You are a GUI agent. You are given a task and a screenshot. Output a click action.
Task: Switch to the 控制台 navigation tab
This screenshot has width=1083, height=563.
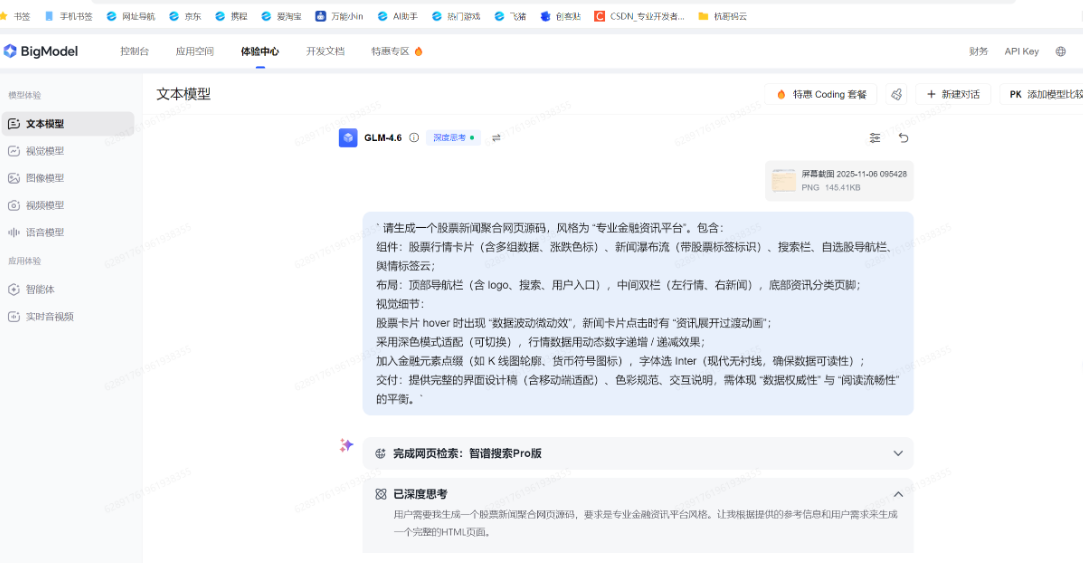point(134,51)
